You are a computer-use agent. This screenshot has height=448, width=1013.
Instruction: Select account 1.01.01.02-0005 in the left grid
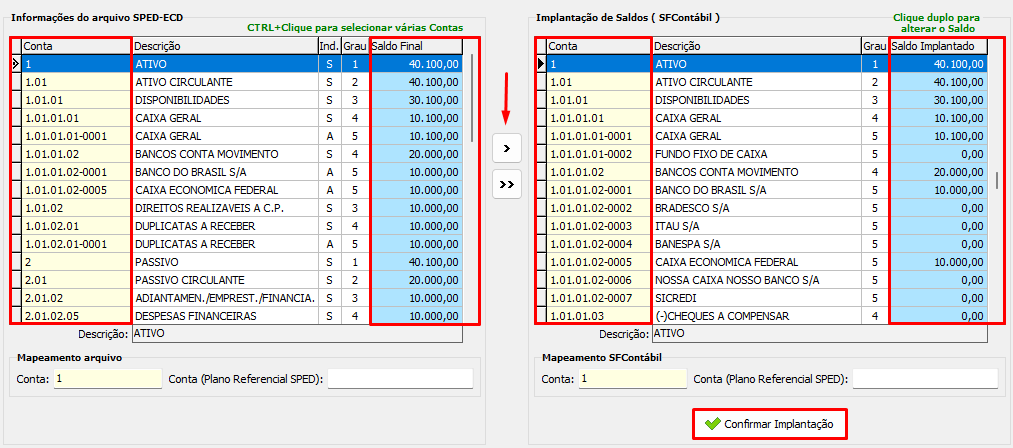(75, 190)
